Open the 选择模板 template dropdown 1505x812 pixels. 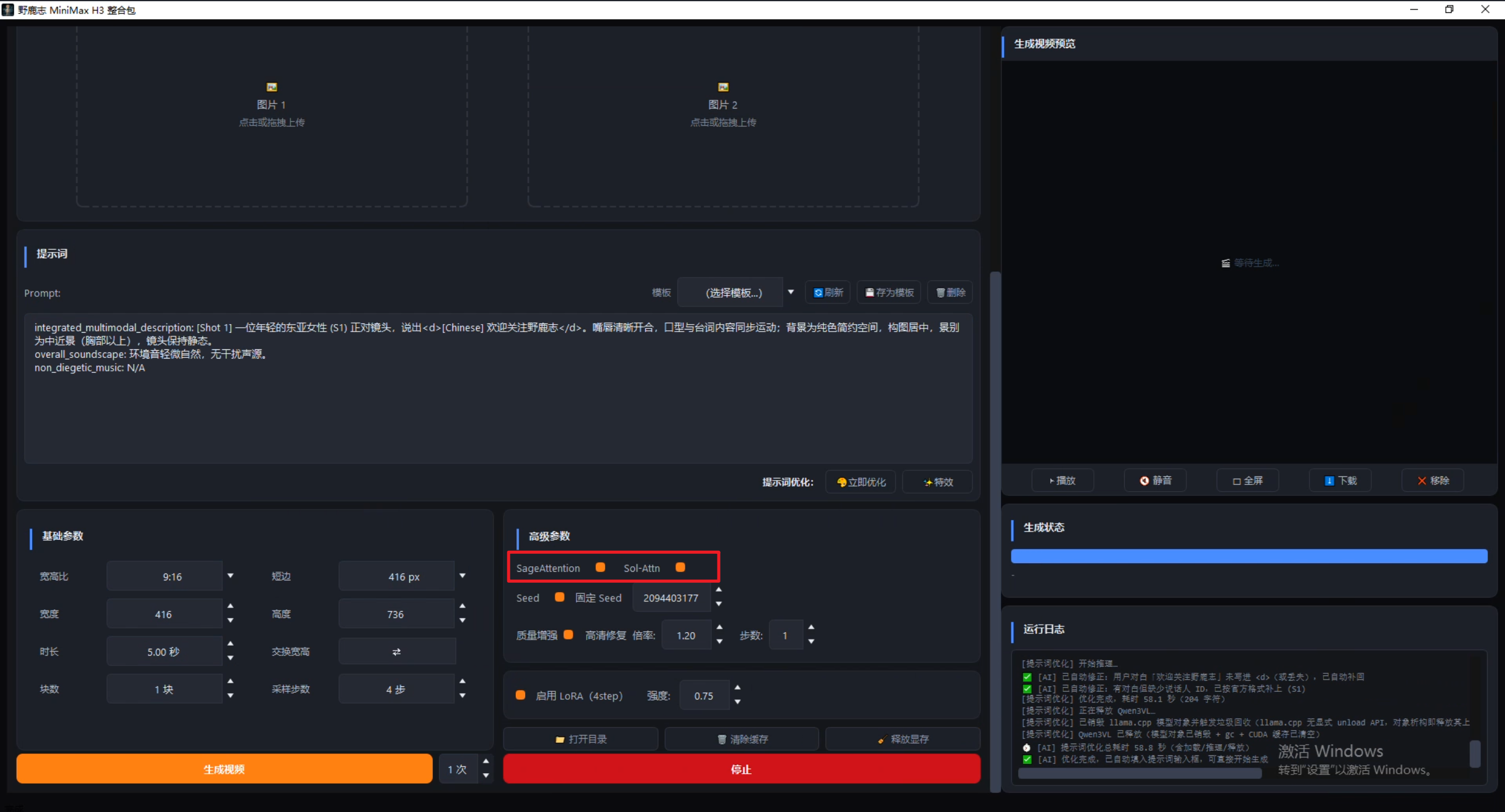736,293
